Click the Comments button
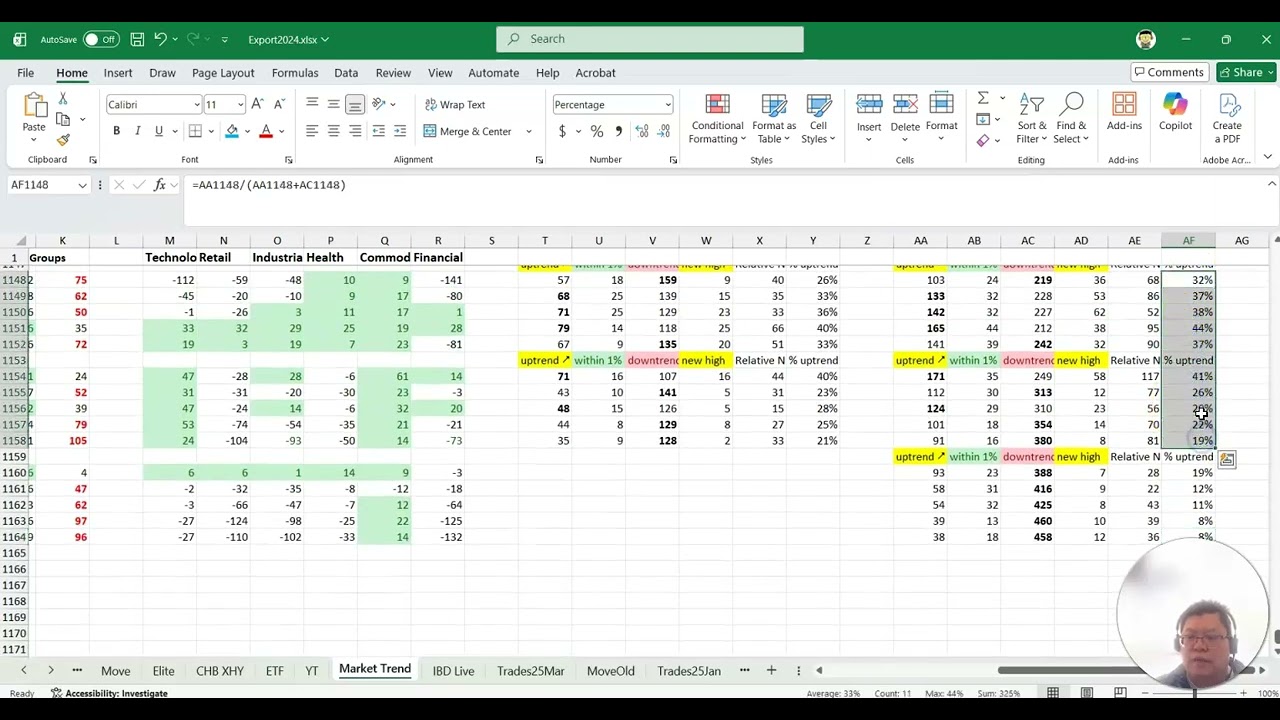This screenshot has height=720, width=1280. (1168, 72)
